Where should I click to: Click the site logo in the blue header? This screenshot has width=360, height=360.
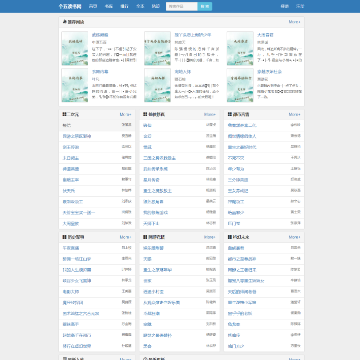[x=70, y=6]
